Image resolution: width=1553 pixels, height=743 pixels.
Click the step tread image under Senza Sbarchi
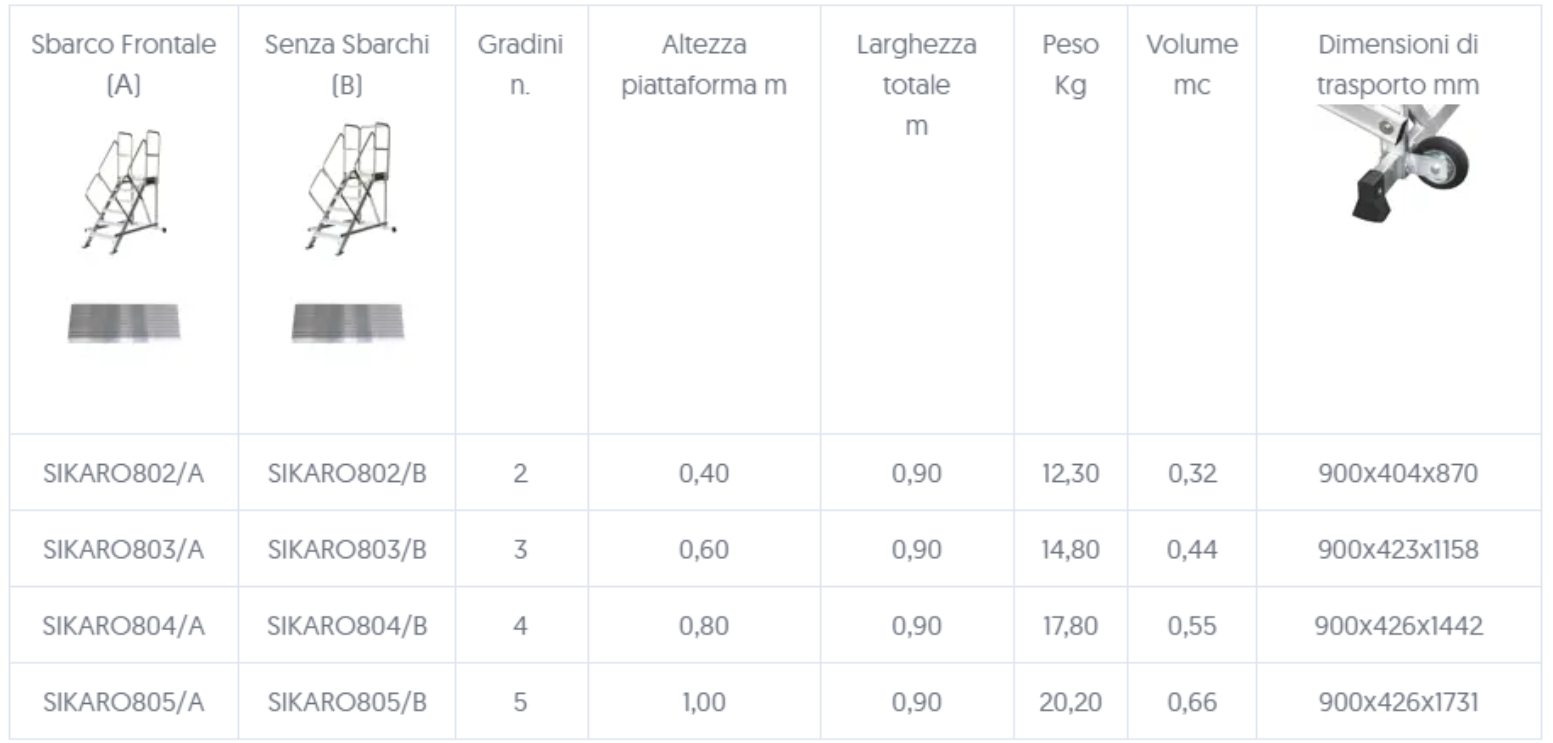click(x=347, y=323)
